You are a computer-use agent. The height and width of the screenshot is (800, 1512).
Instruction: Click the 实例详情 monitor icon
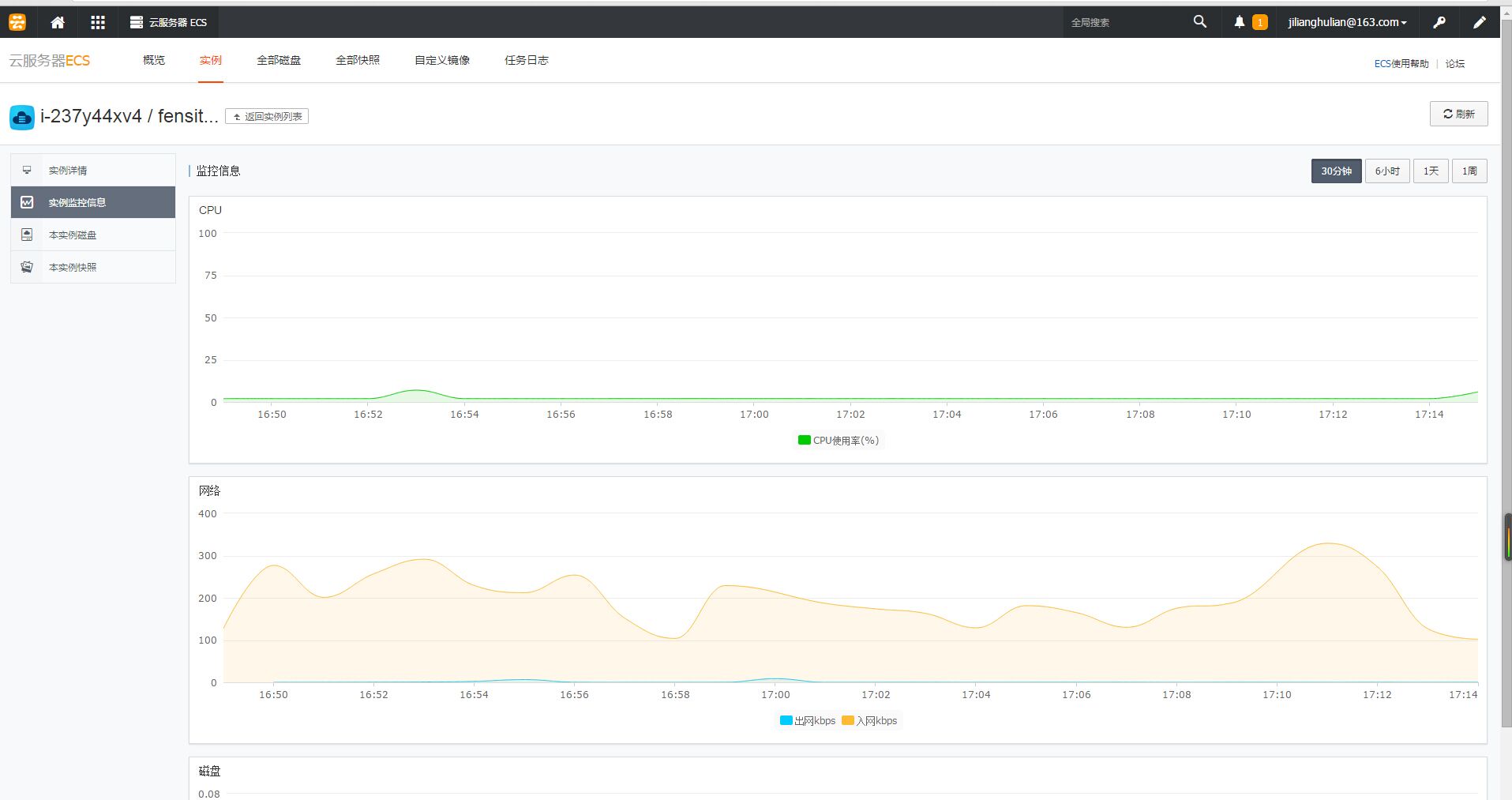tap(27, 170)
